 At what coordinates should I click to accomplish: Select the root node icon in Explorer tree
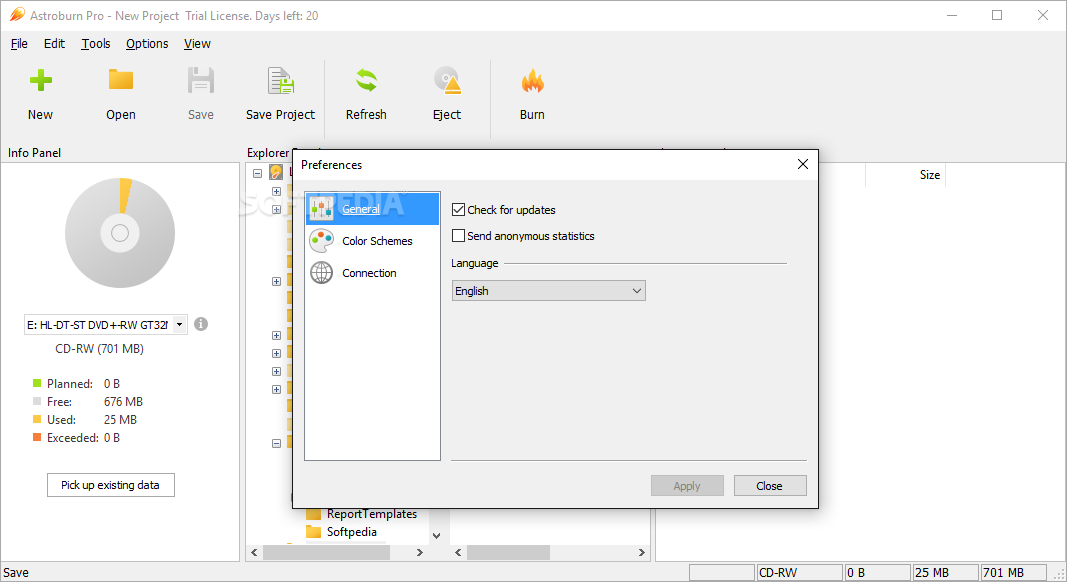(276, 172)
